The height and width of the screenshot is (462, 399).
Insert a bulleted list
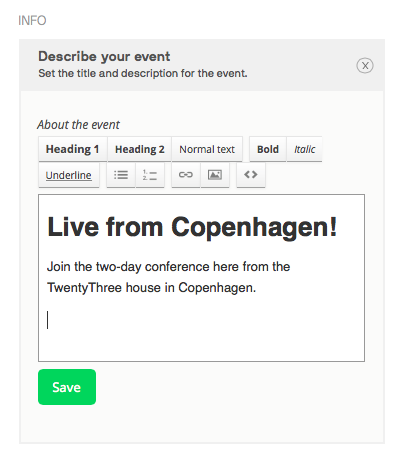[121, 175]
